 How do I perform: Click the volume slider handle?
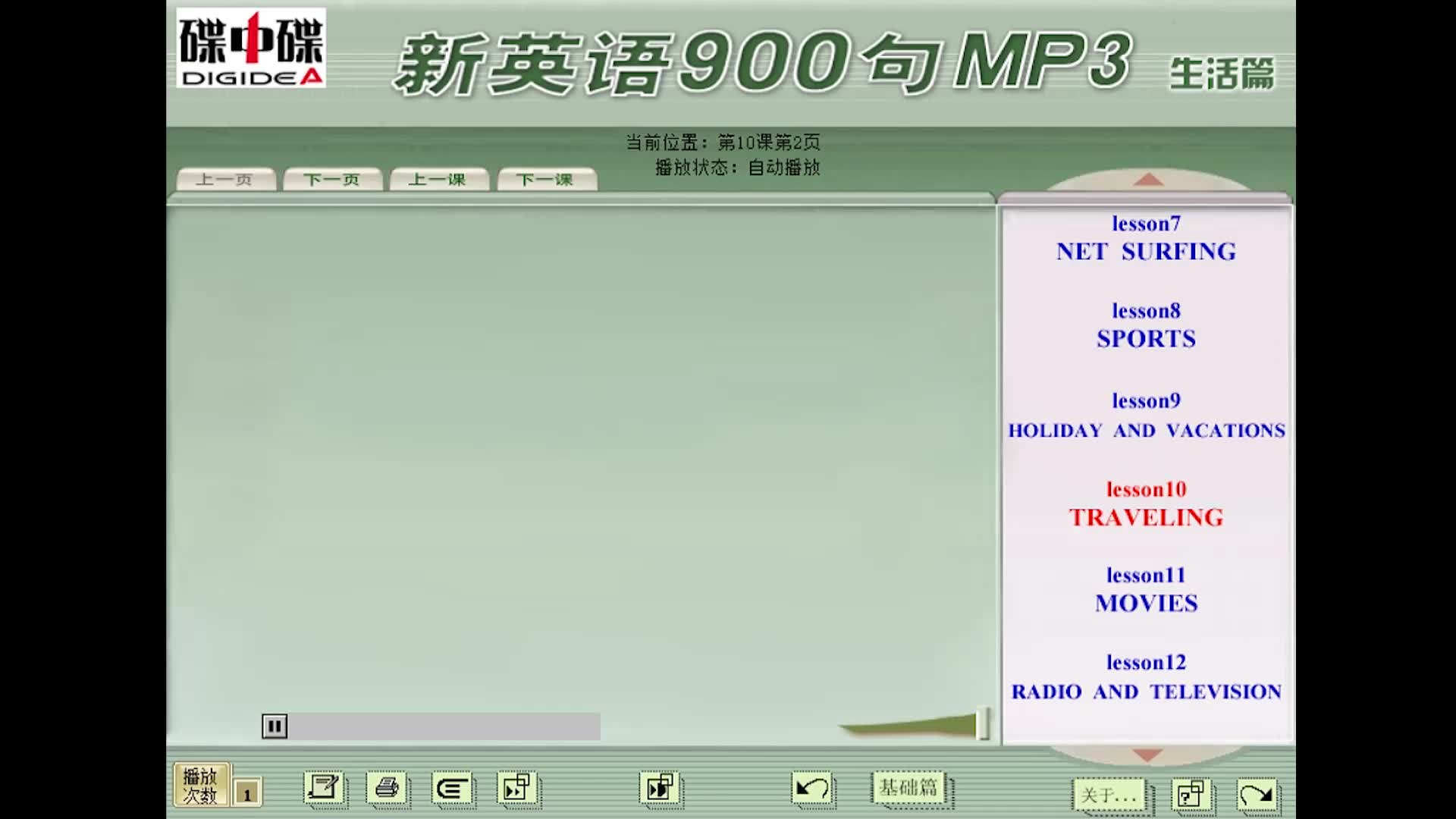pyautogui.click(x=983, y=723)
